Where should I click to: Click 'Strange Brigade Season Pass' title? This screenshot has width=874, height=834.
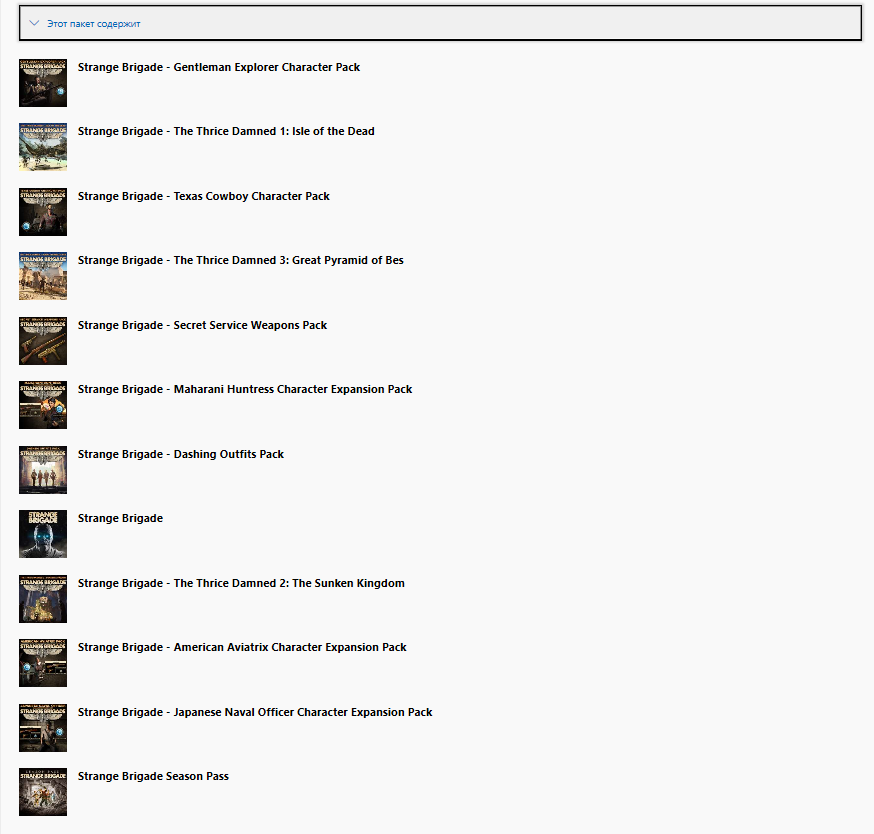click(x=153, y=776)
